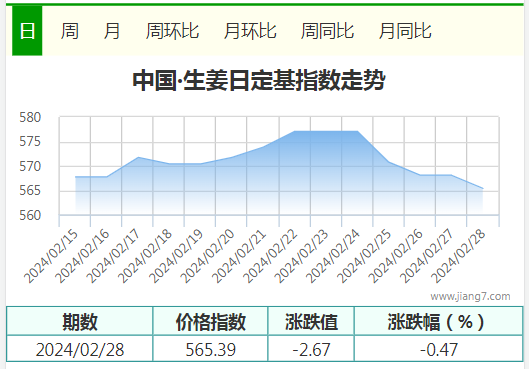Click the 2024/02/15 axis date label
This screenshot has height=369, width=529.
tap(51, 257)
